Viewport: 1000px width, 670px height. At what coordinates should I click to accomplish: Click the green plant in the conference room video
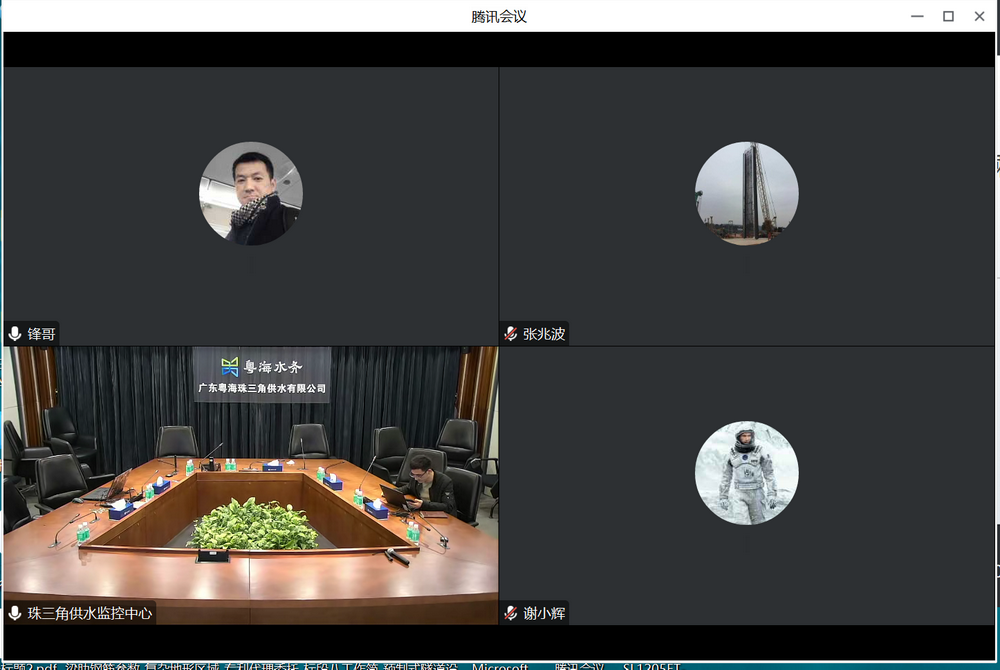(x=253, y=524)
